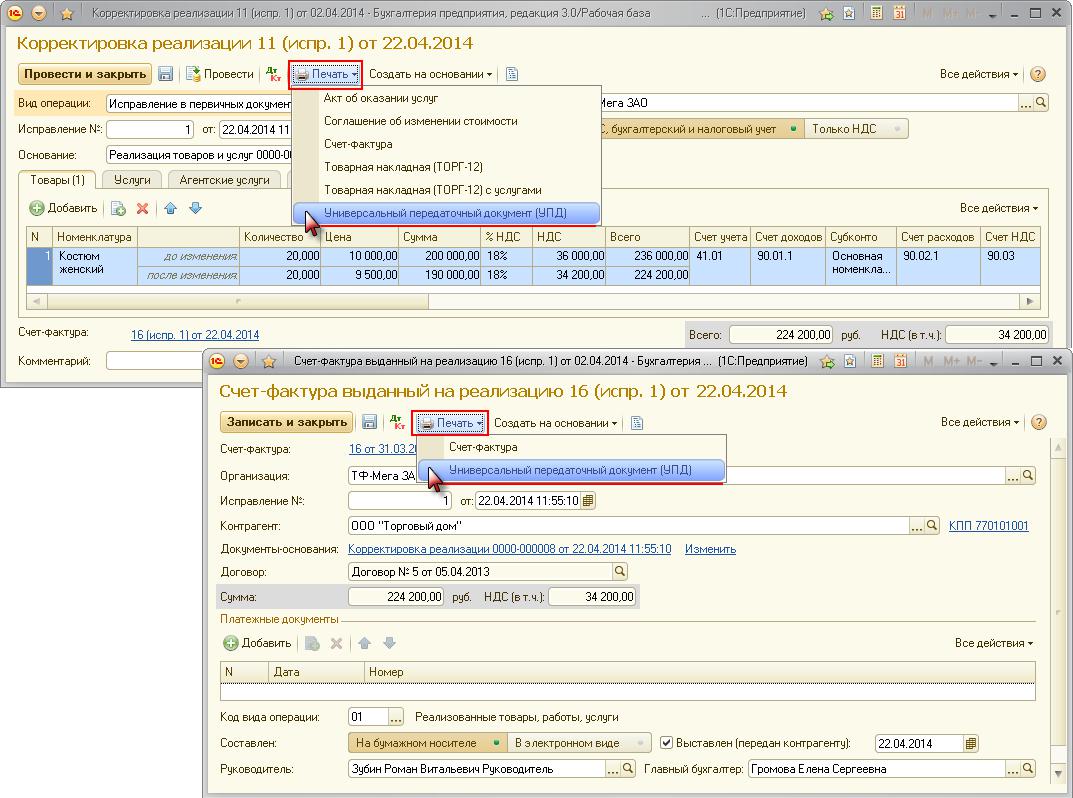This screenshot has height=798, width=1073.
Task: Open link 16 (испр. 1) от 22.04.2014
Action: coord(195,335)
